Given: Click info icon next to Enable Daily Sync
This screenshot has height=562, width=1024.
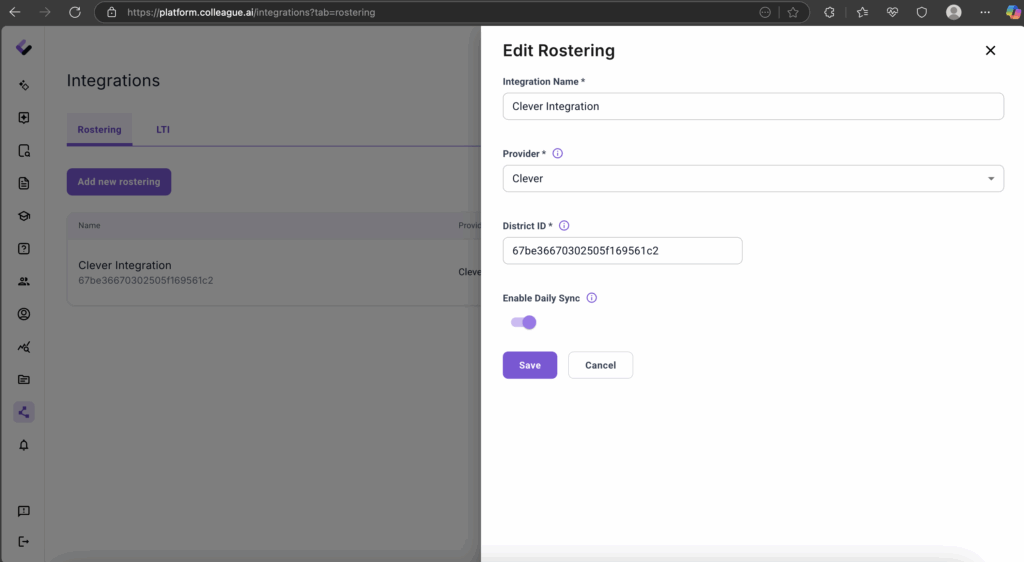Looking at the screenshot, I should point(591,298).
